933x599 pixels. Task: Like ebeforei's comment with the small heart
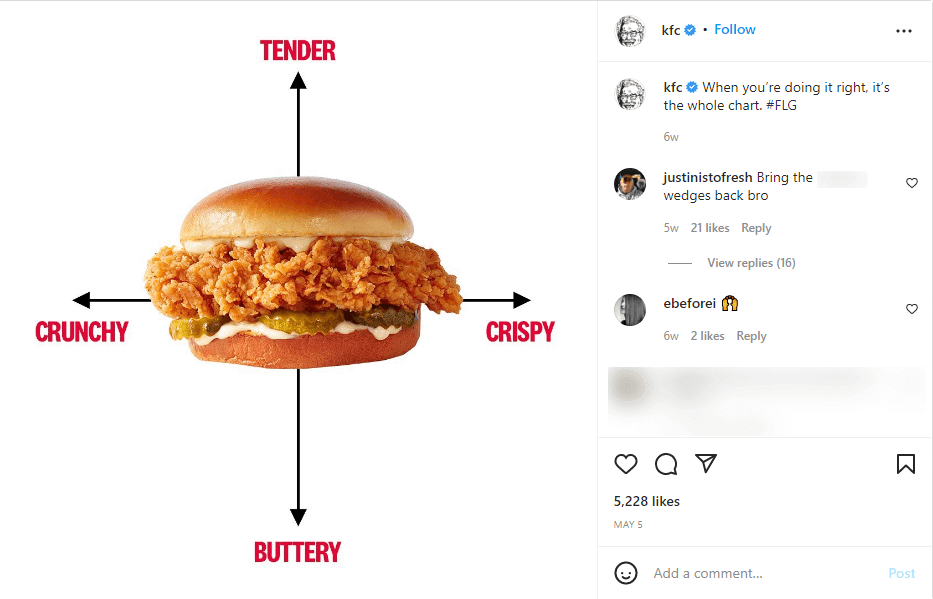click(912, 309)
